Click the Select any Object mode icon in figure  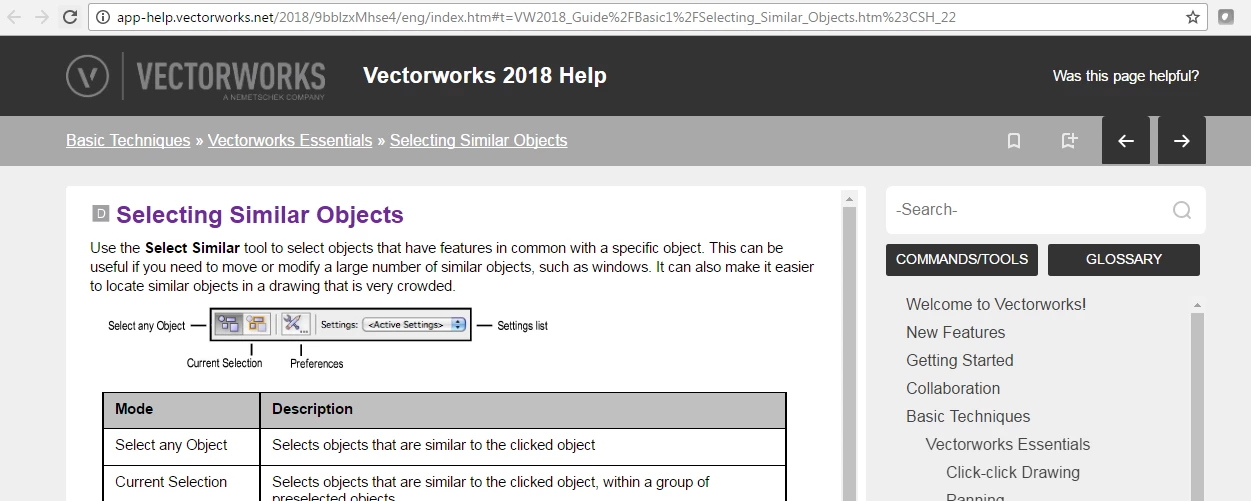click(229, 324)
